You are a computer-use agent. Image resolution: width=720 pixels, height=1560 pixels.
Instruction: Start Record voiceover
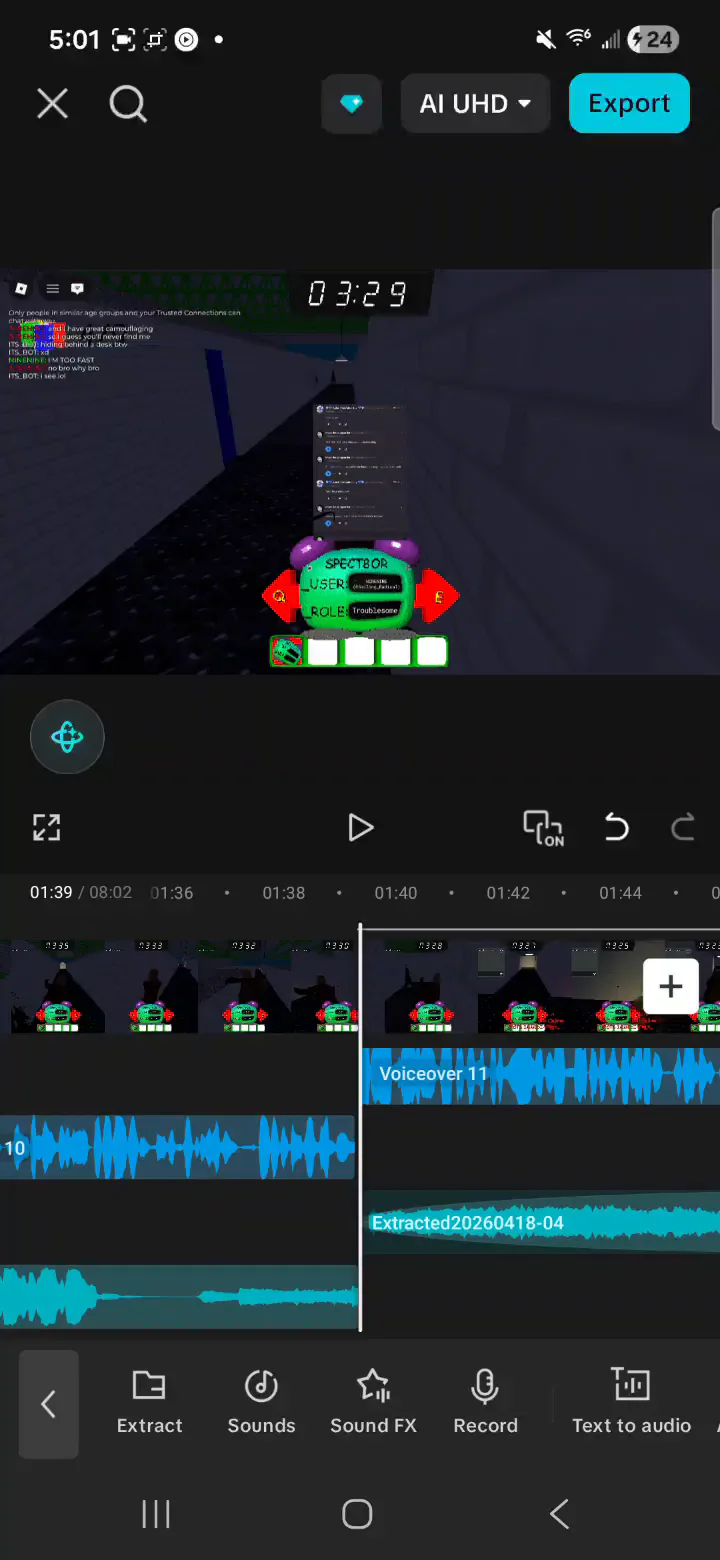pyautogui.click(x=485, y=1402)
